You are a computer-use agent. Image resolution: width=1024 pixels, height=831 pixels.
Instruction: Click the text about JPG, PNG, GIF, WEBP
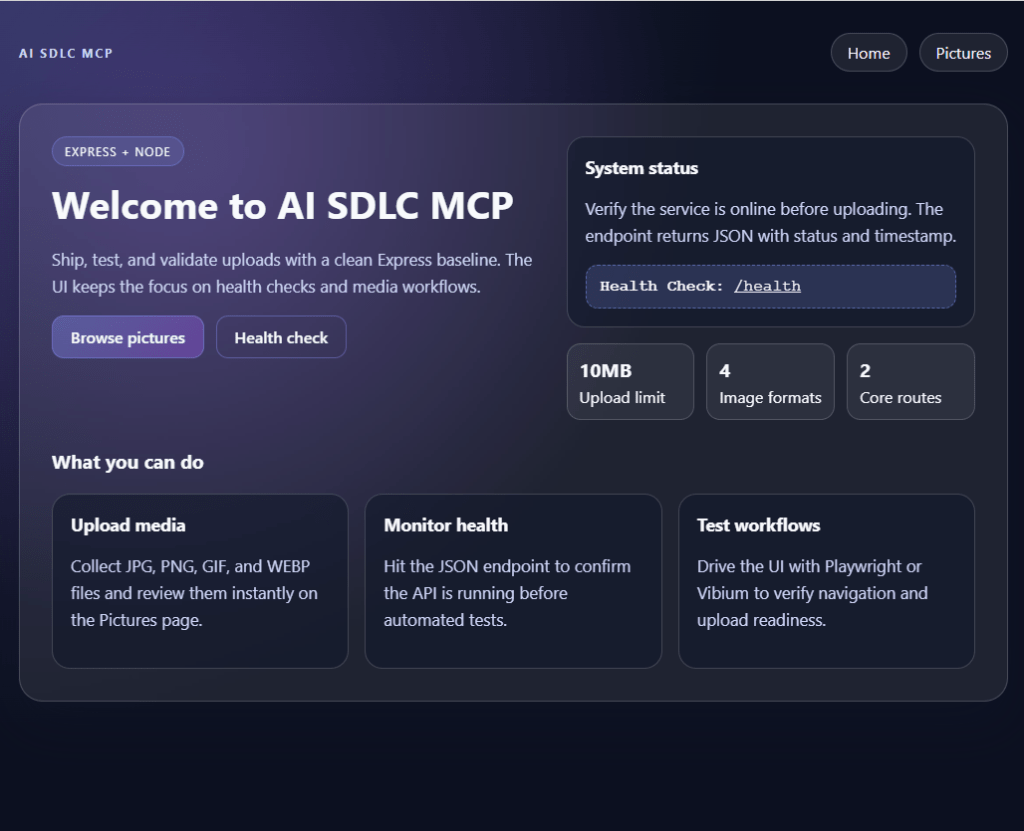[194, 593]
